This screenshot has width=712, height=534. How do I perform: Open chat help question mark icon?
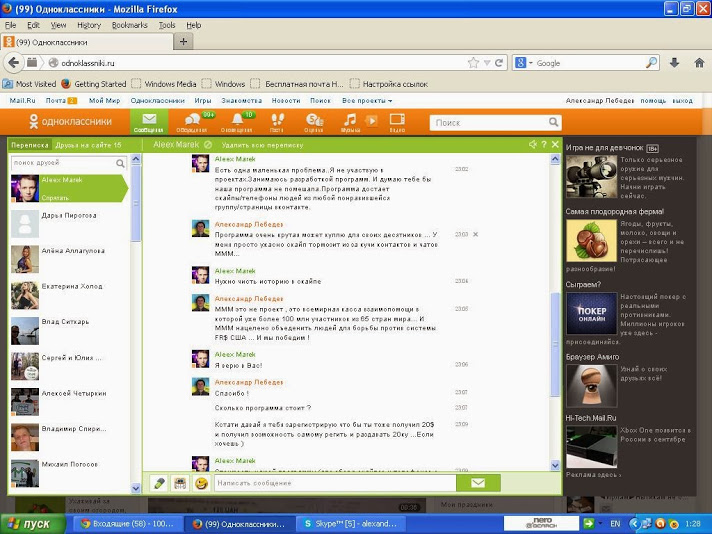(544, 144)
